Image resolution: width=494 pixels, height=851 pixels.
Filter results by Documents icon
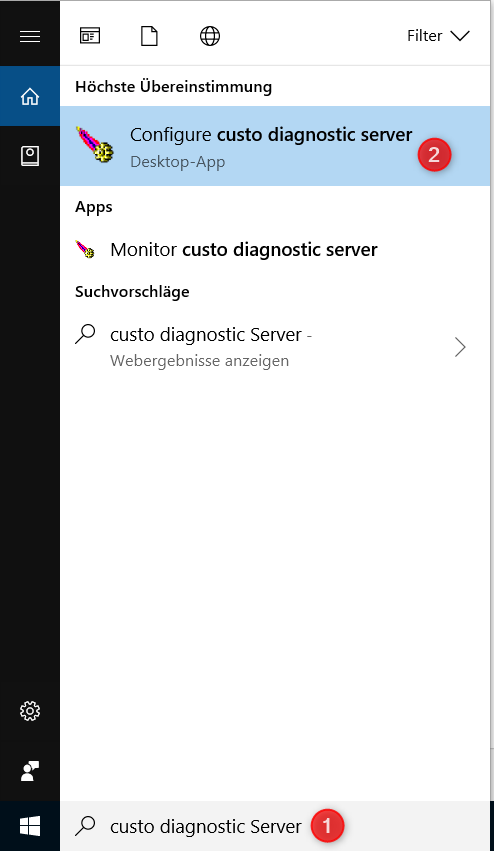pyautogui.click(x=149, y=36)
